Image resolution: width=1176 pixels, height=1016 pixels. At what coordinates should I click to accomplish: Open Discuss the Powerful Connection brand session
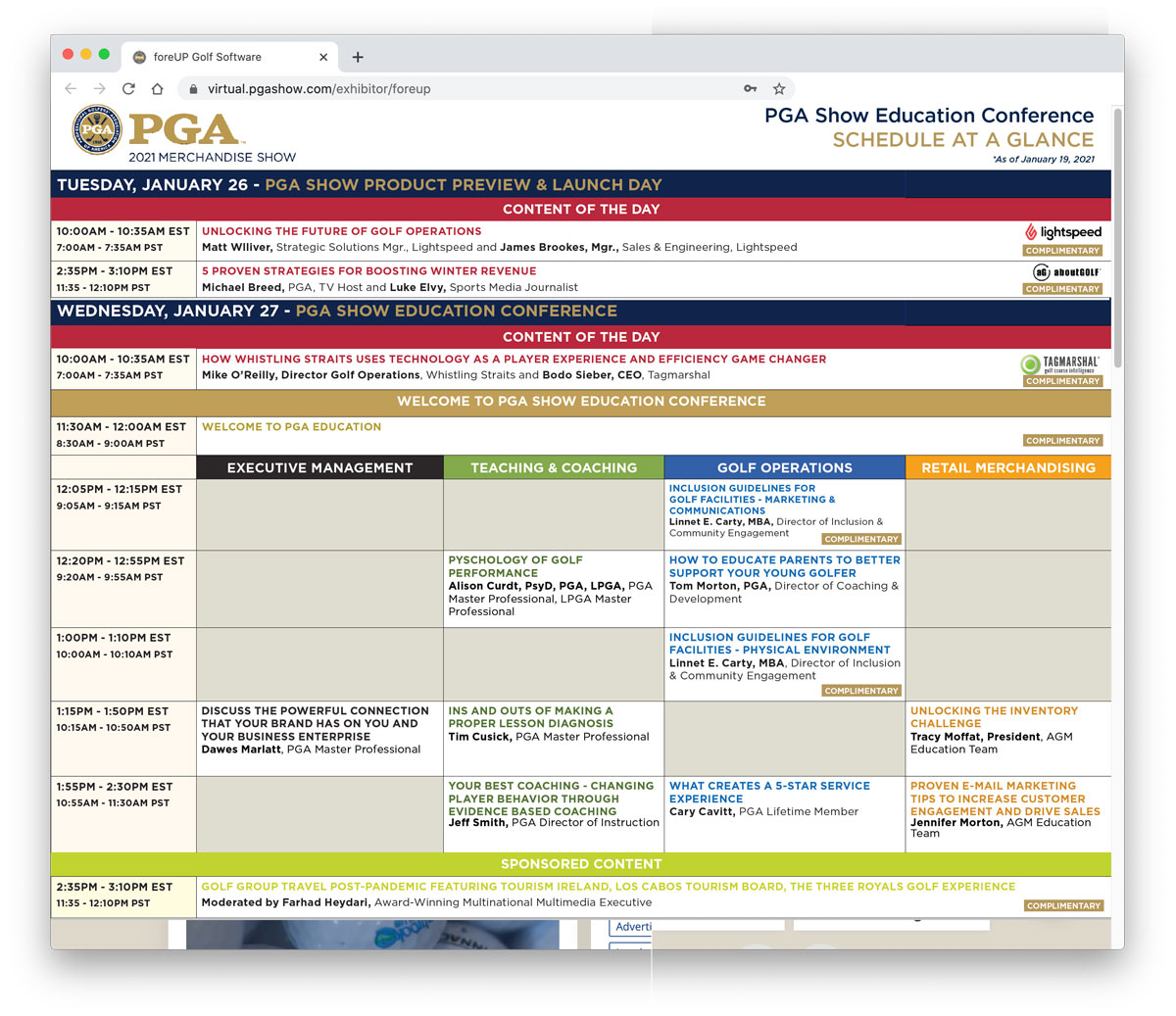tap(315, 723)
